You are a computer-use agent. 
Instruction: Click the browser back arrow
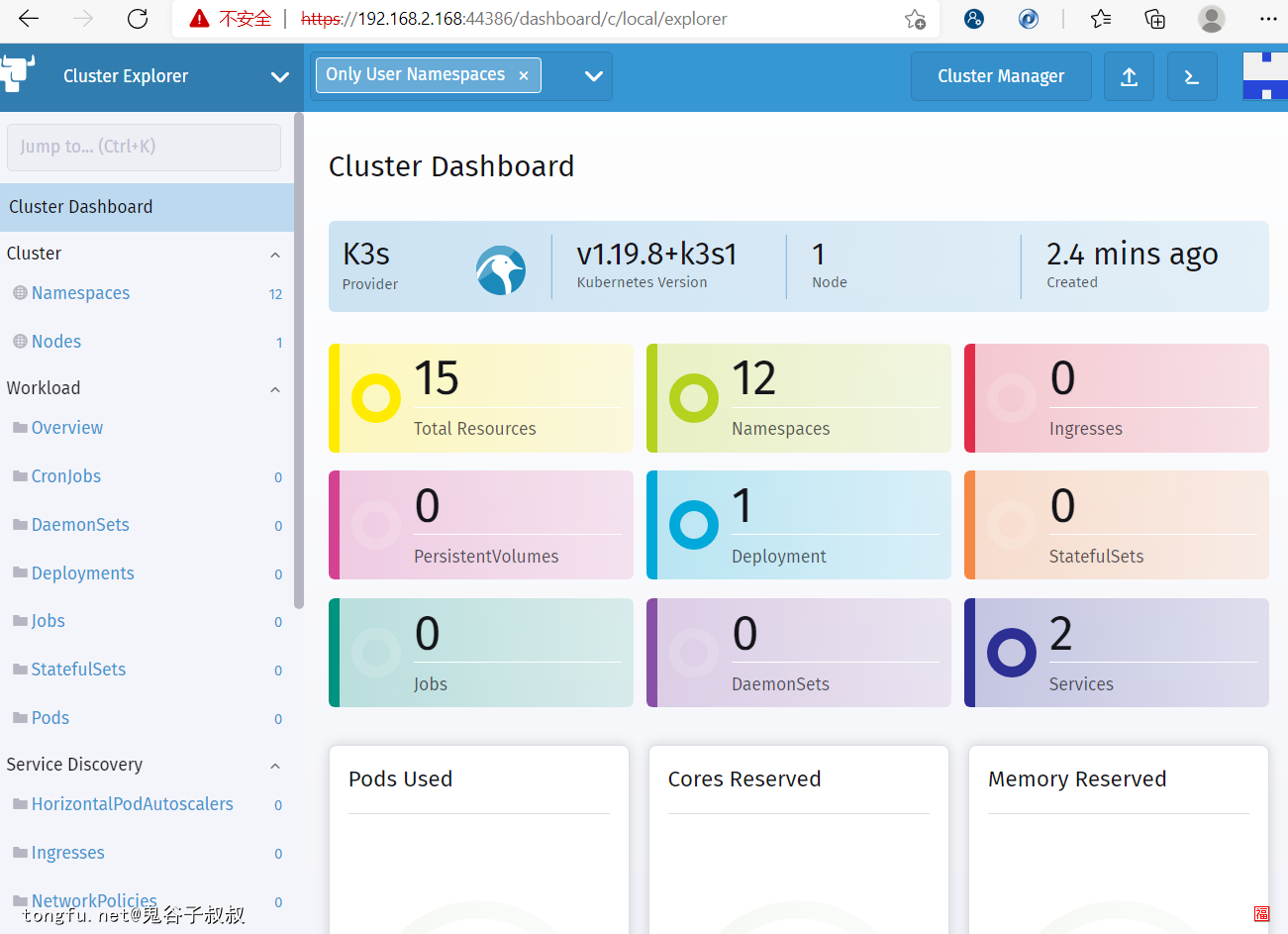pos(29,19)
